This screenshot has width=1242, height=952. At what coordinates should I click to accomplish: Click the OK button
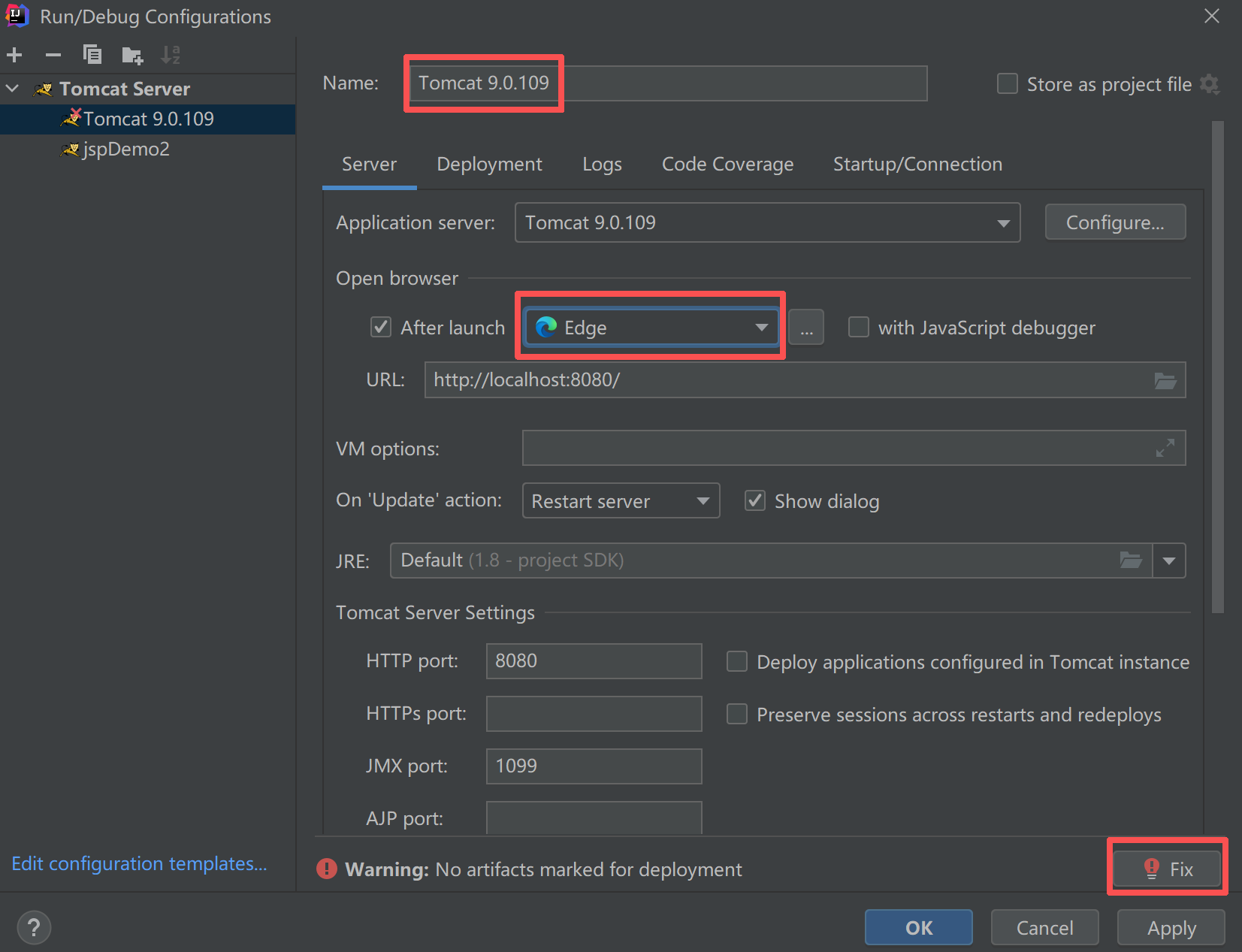tap(919, 927)
